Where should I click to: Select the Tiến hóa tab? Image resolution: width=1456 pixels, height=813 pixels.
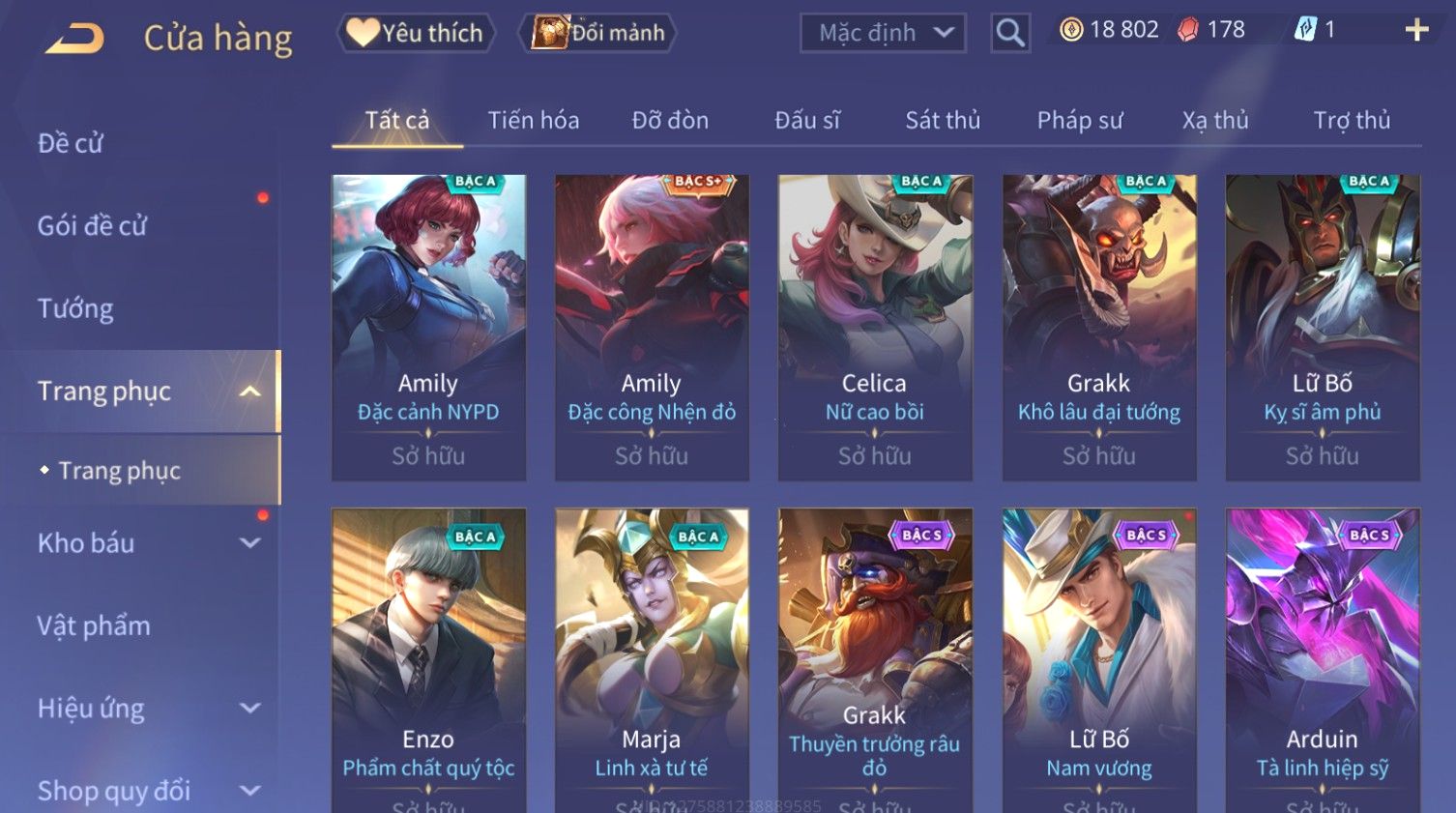pyautogui.click(x=534, y=120)
